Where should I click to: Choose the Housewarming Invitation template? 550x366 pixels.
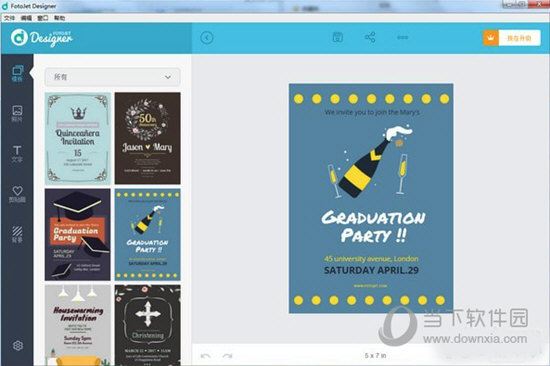click(x=78, y=325)
